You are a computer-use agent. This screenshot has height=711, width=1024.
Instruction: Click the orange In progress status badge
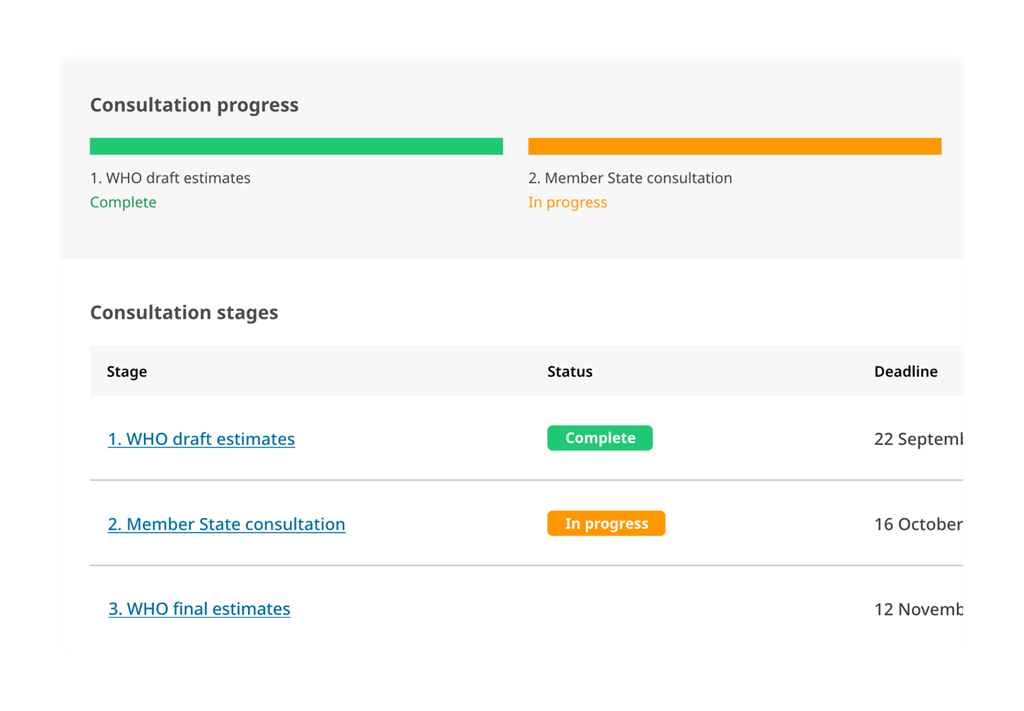(x=606, y=522)
